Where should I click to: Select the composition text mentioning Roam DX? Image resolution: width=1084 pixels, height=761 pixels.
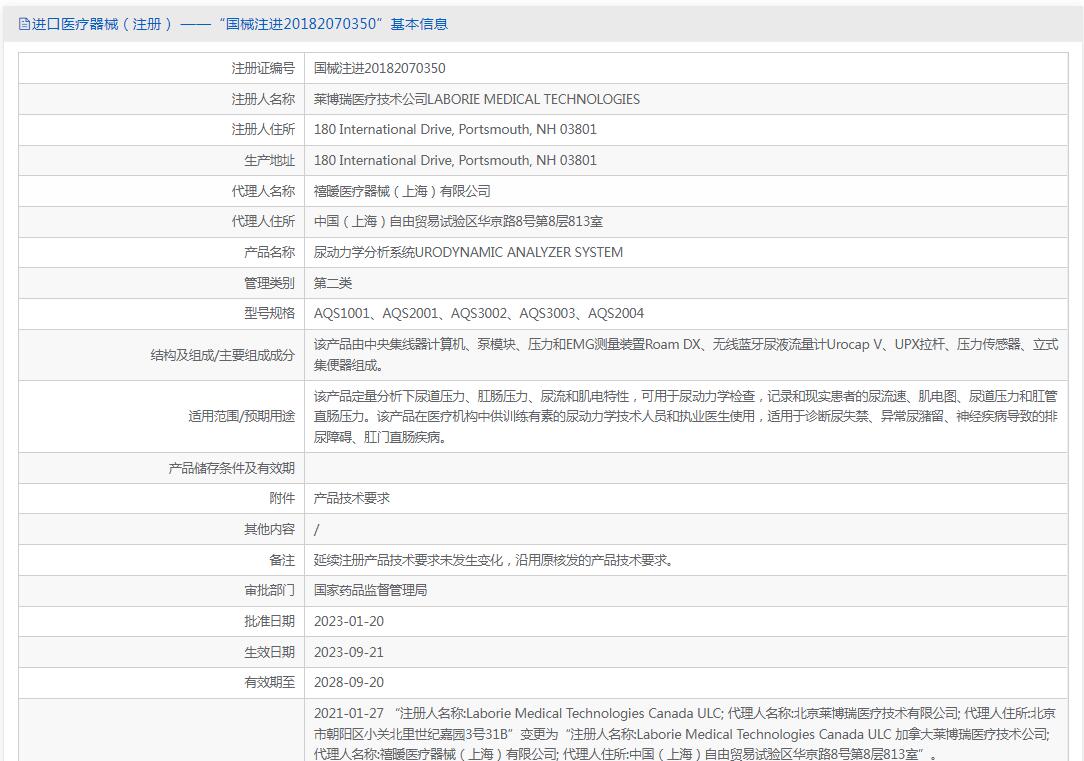(x=686, y=355)
